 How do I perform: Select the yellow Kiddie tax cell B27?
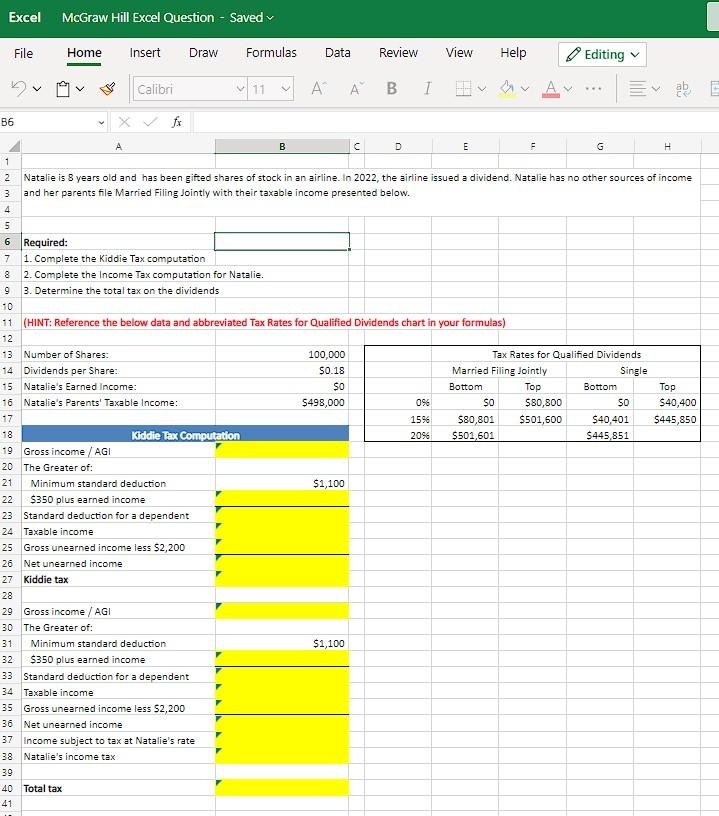282,579
